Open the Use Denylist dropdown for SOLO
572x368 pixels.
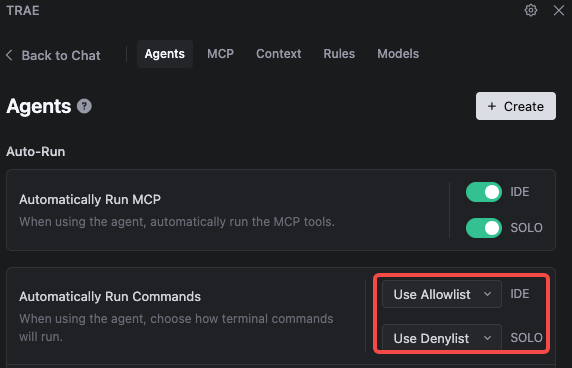click(x=442, y=338)
